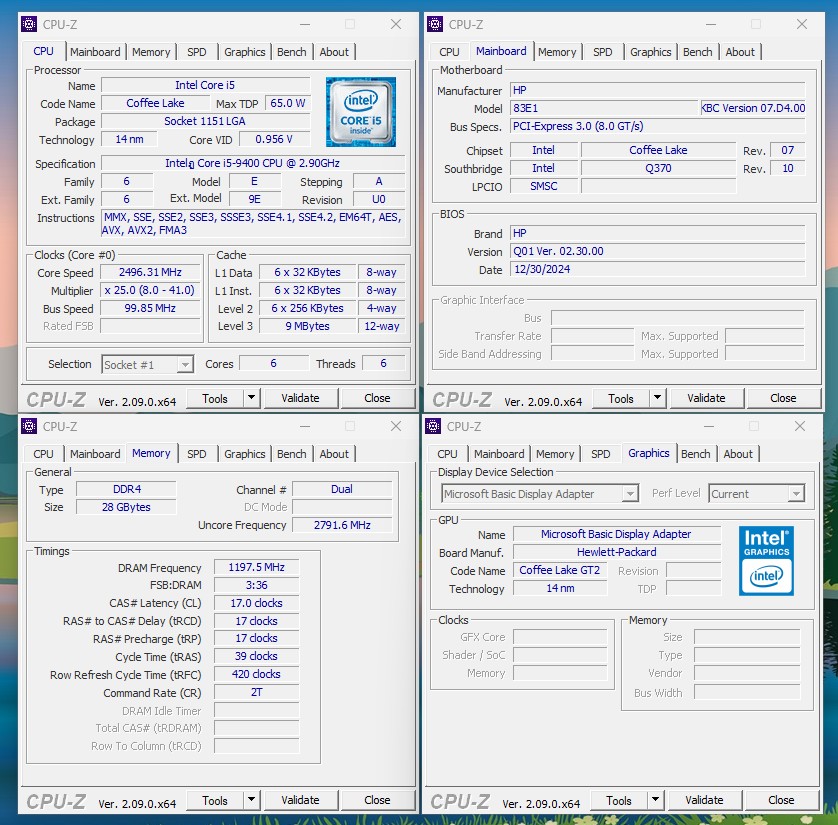Click the GPU code name Coffee Lake GT2
Viewport: 838px width, 825px height.
pyautogui.click(x=560, y=570)
